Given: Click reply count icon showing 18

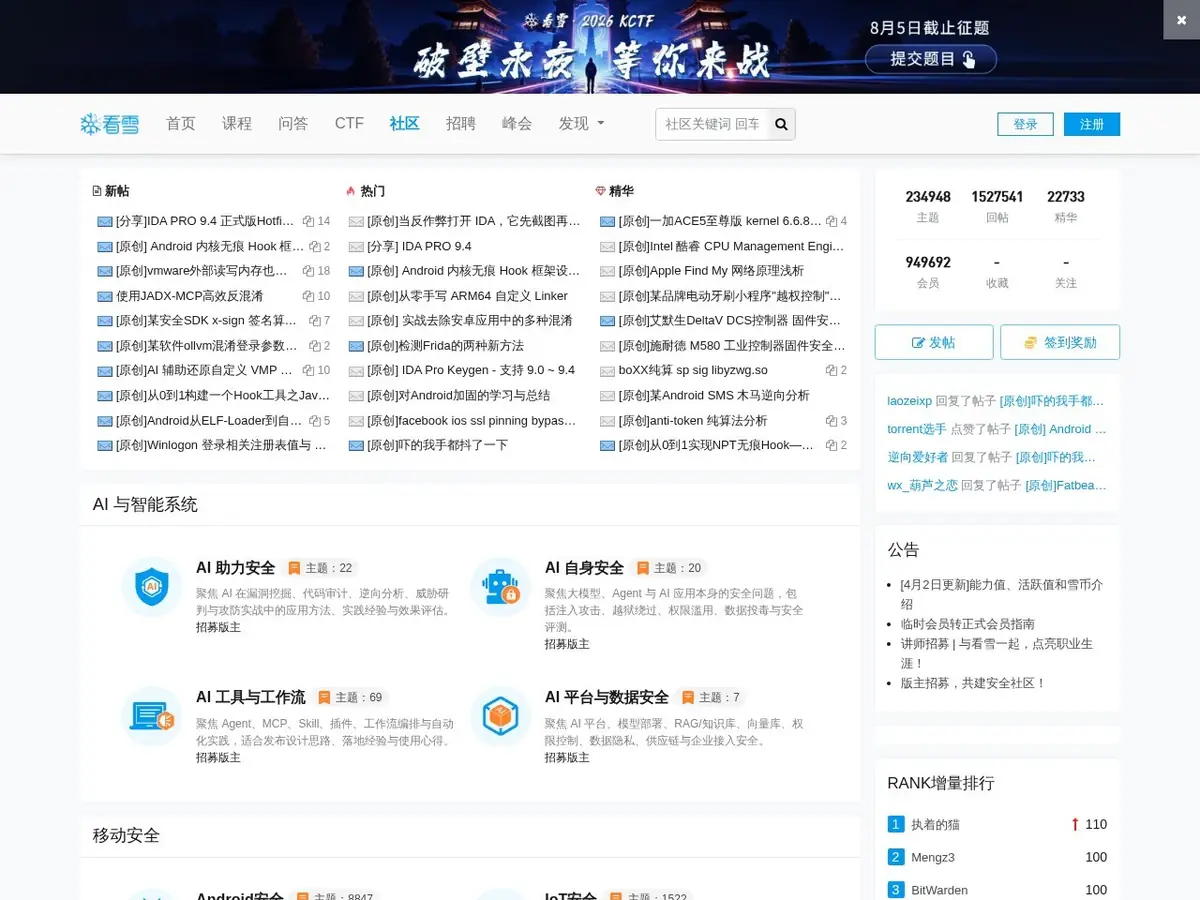Looking at the screenshot, I should tap(308, 271).
